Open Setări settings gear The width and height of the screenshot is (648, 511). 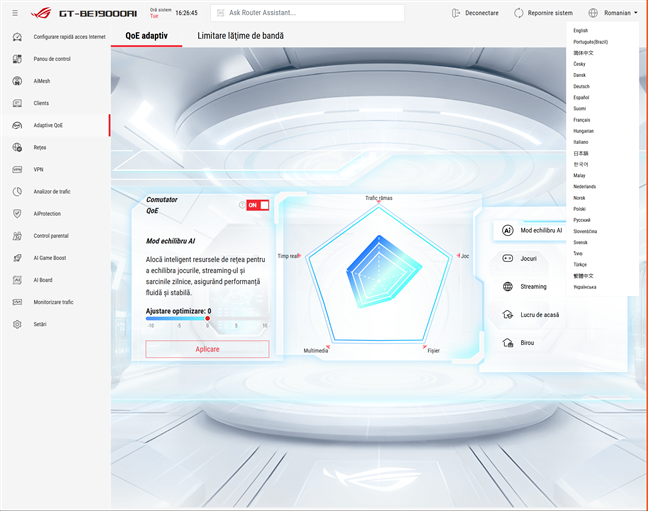click(x=40, y=324)
